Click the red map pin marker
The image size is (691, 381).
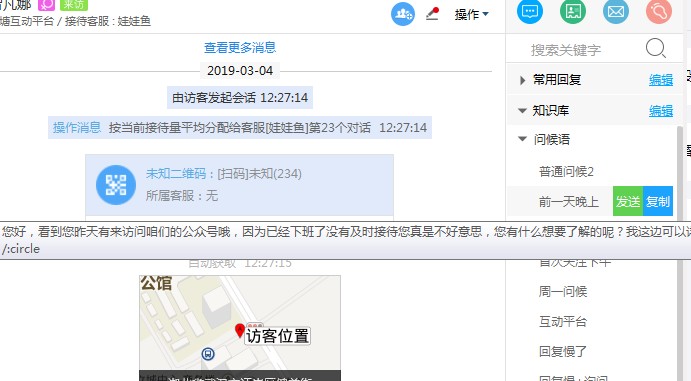239,331
